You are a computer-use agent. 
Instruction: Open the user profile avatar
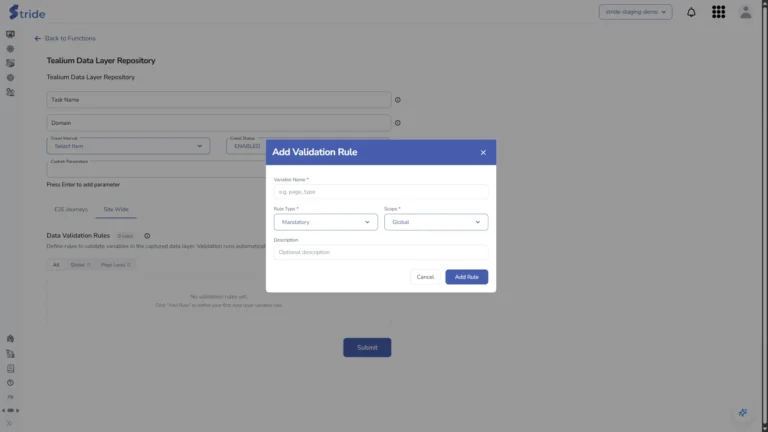point(745,12)
